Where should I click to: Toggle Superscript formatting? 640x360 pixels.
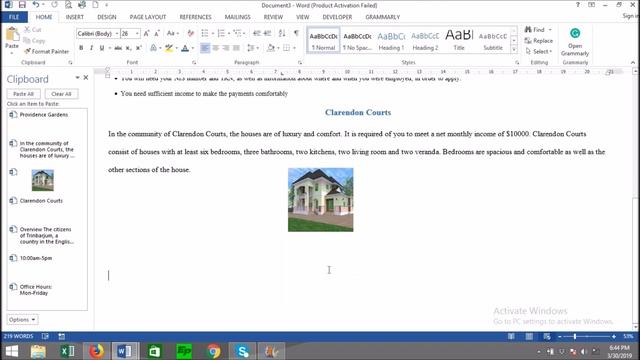pyautogui.click(x=139, y=48)
